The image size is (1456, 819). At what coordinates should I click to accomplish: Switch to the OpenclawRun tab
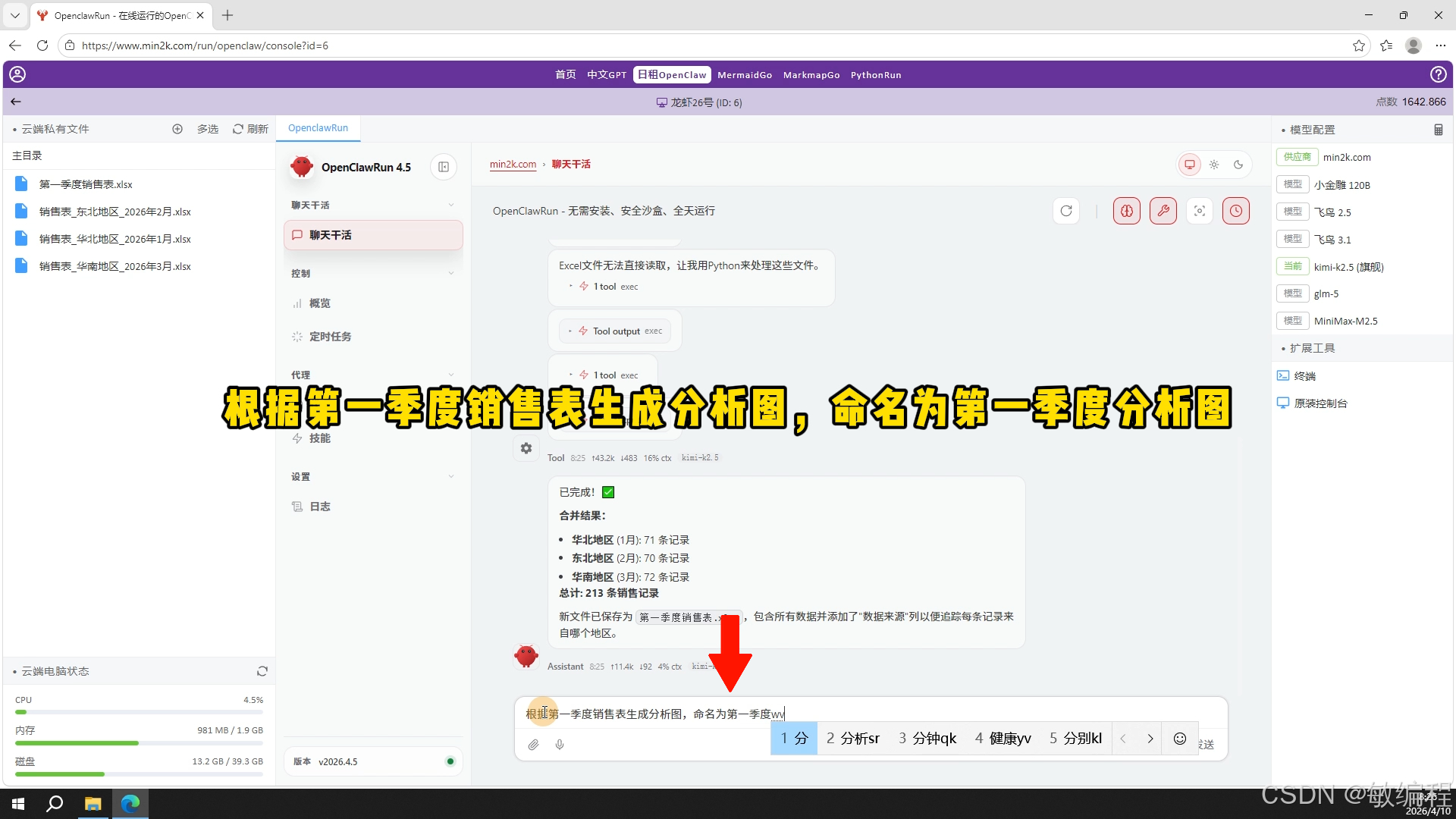tap(318, 127)
